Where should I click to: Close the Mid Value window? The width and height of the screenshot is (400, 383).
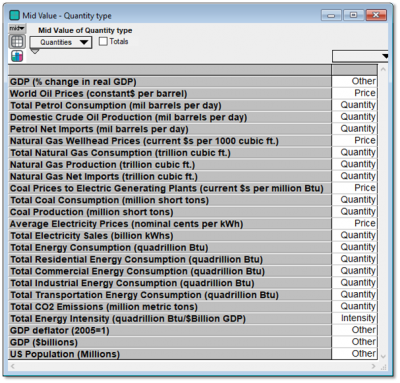tap(376, 15)
